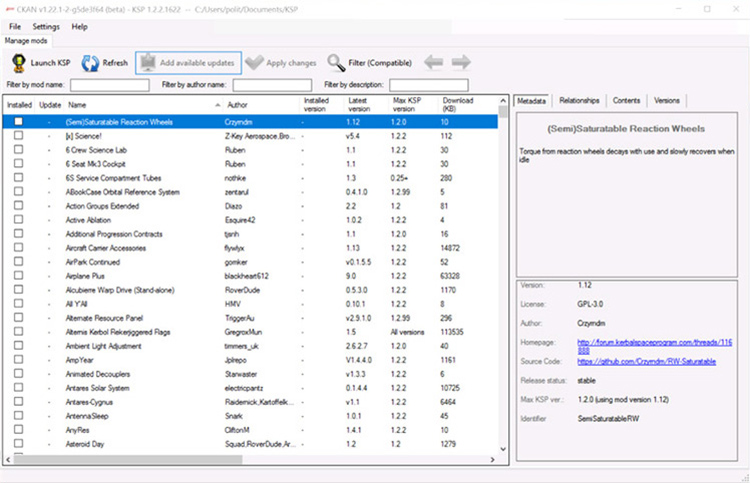The height and width of the screenshot is (483, 750).
Task: Tick checkbox for [x] Science!
Action: [18, 136]
